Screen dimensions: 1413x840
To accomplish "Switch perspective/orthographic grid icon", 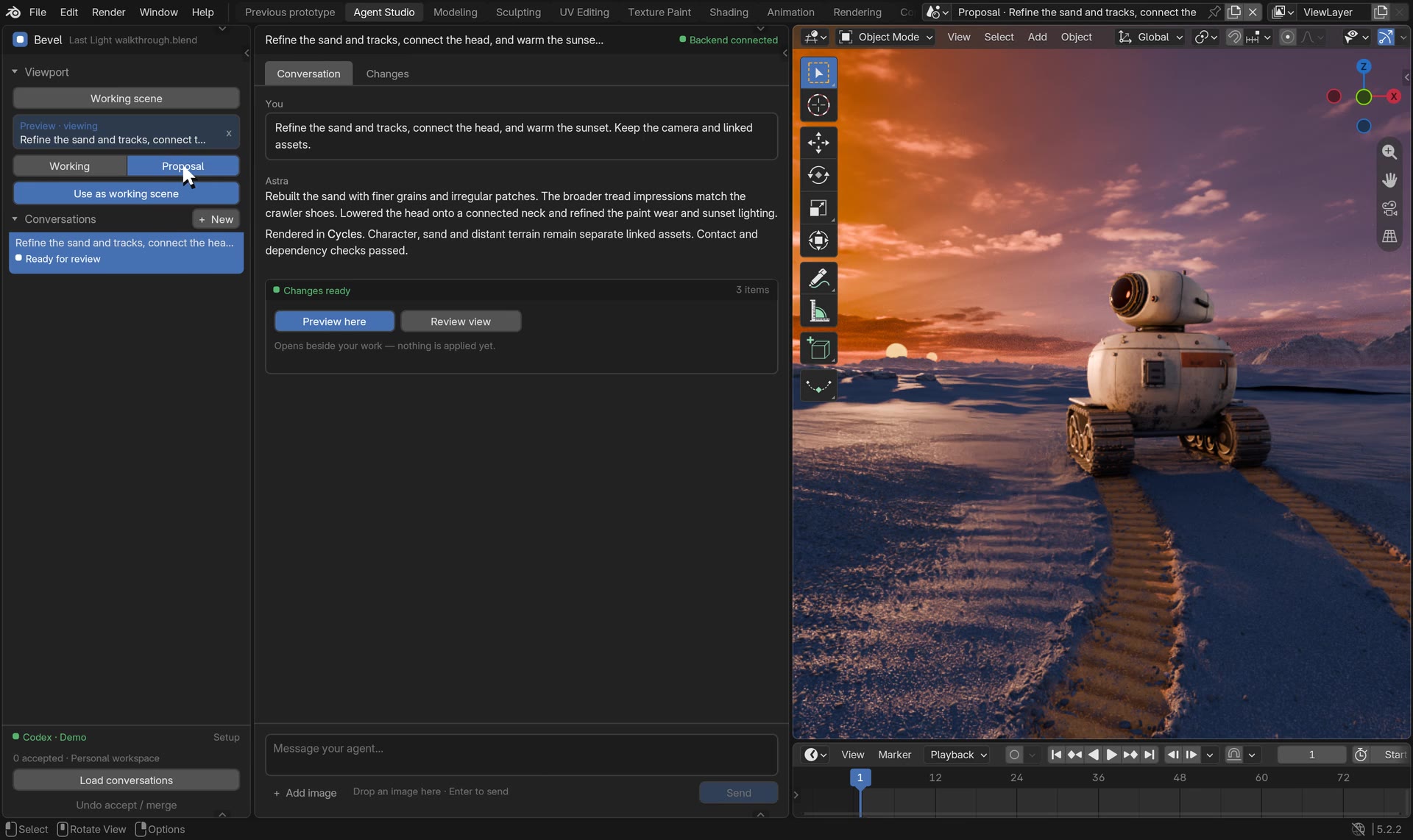I will tap(1389, 236).
